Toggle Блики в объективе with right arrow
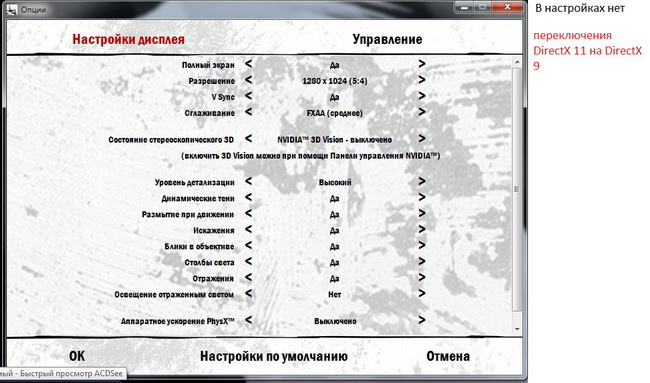 pos(422,245)
